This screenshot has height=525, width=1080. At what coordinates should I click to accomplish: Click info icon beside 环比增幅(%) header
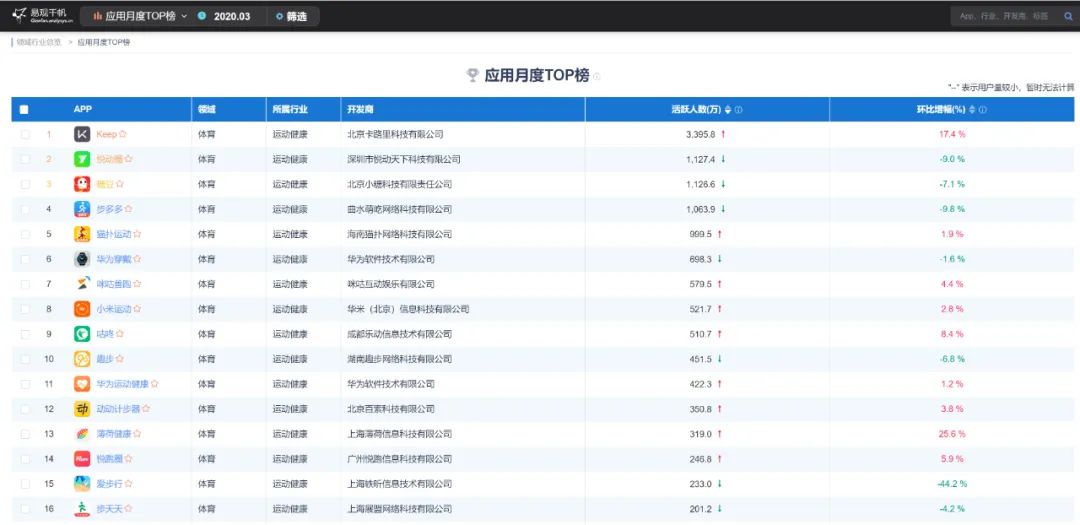pyautogui.click(x=983, y=110)
